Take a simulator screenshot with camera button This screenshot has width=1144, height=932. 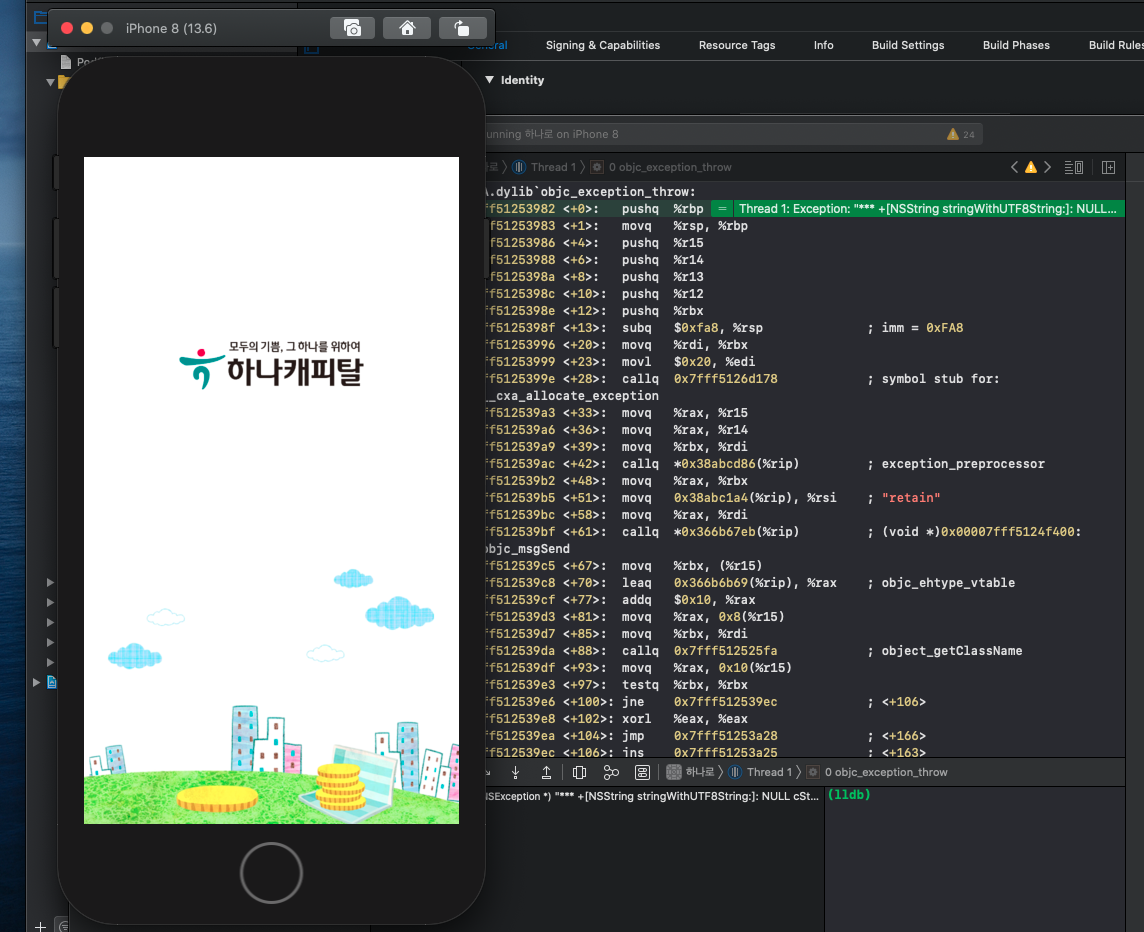pyautogui.click(x=352, y=28)
